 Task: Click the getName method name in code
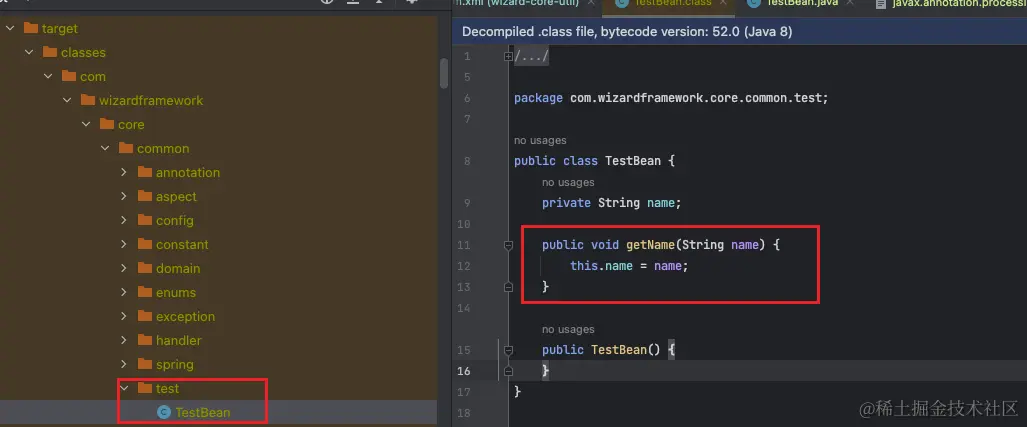[650, 245]
